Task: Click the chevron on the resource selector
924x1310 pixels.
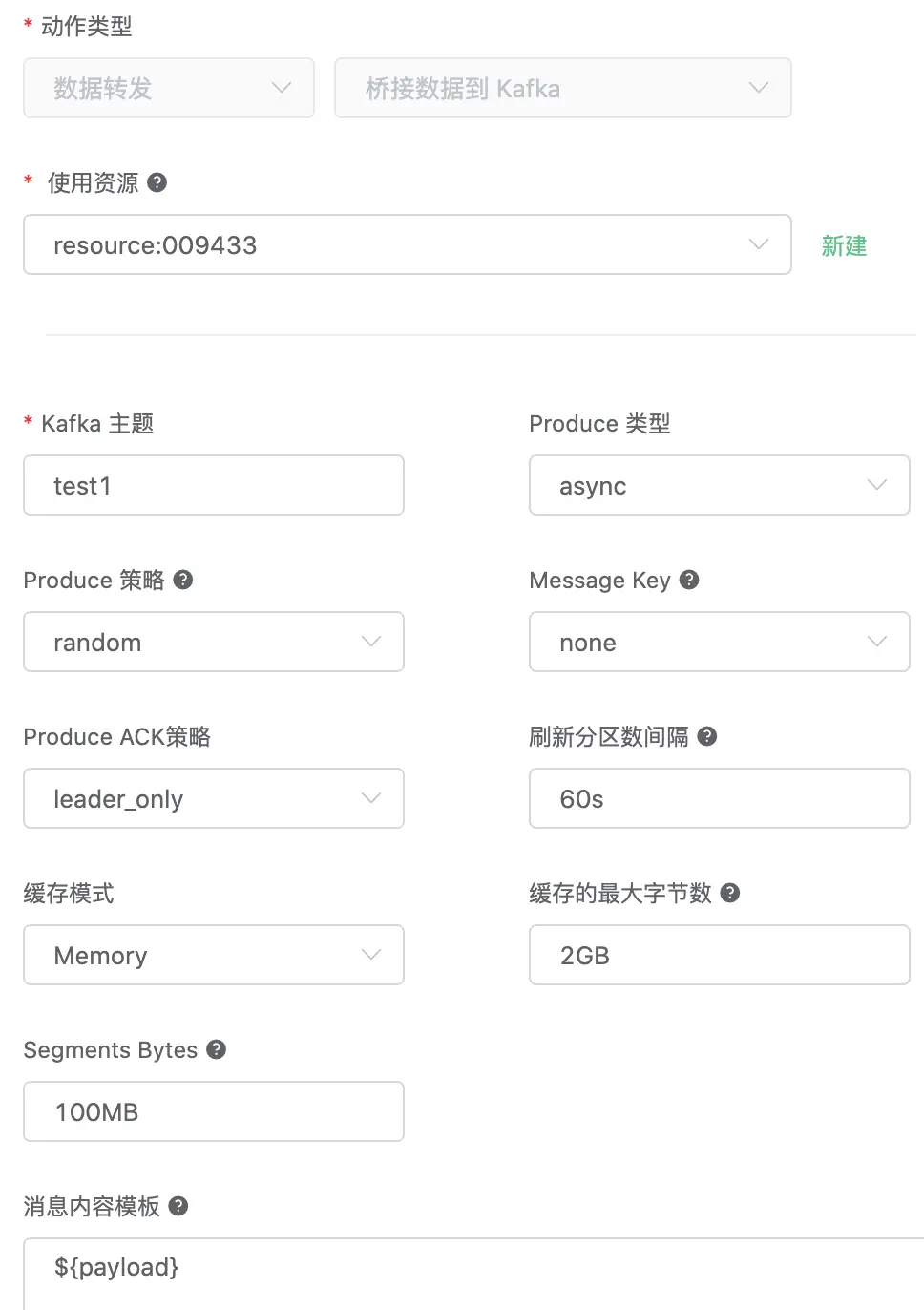Action: pos(759,244)
